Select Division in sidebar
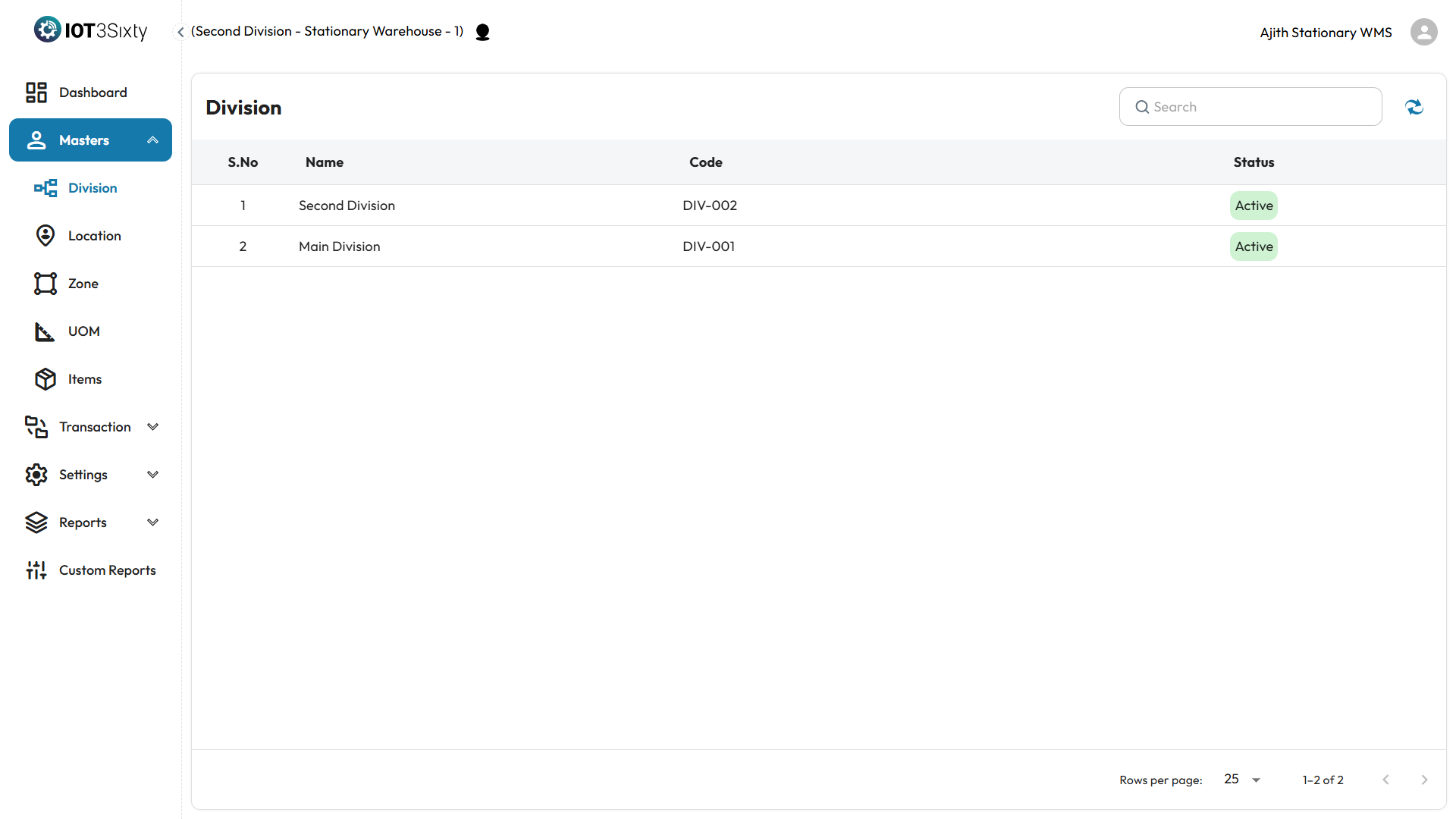The width and height of the screenshot is (1456, 819). 92,188
